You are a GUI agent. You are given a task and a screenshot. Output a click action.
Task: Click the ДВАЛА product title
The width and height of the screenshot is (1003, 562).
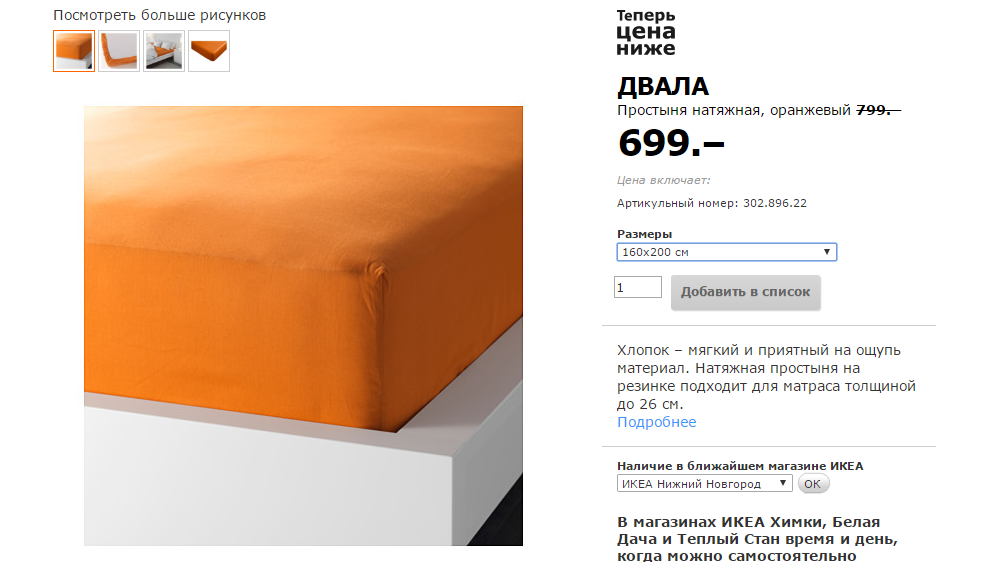click(663, 86)
